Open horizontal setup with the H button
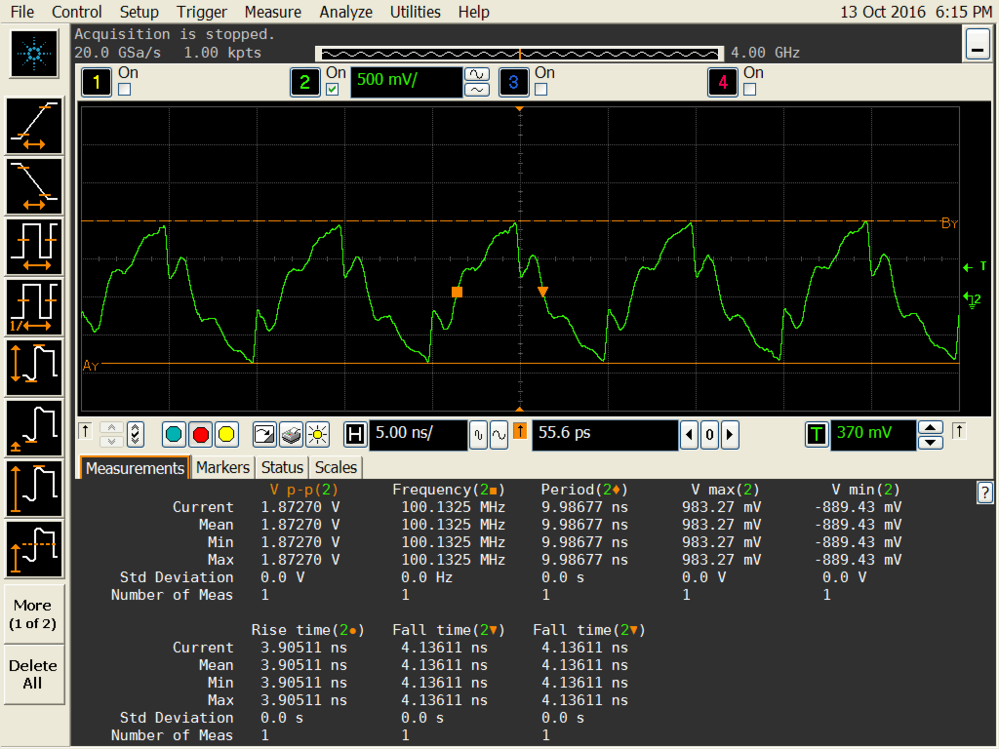Image resolution: width=999 pixels, height=749 pixels. click(355, 434)
